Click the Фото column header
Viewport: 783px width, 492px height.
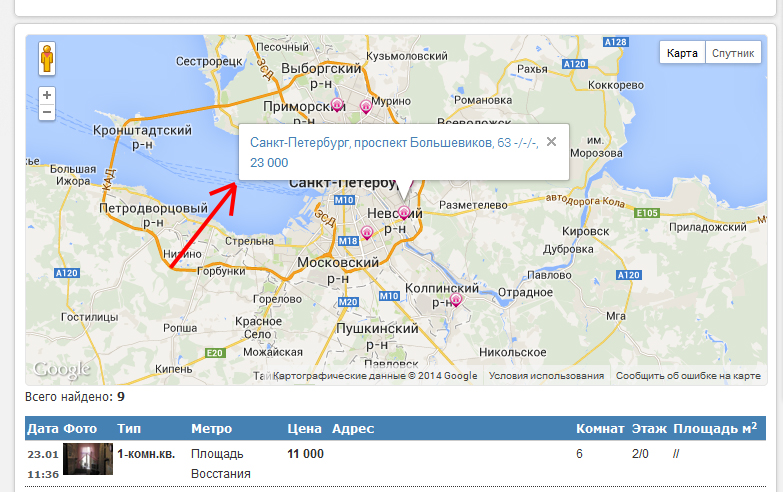pyautogui.click(x=80, y=429)
